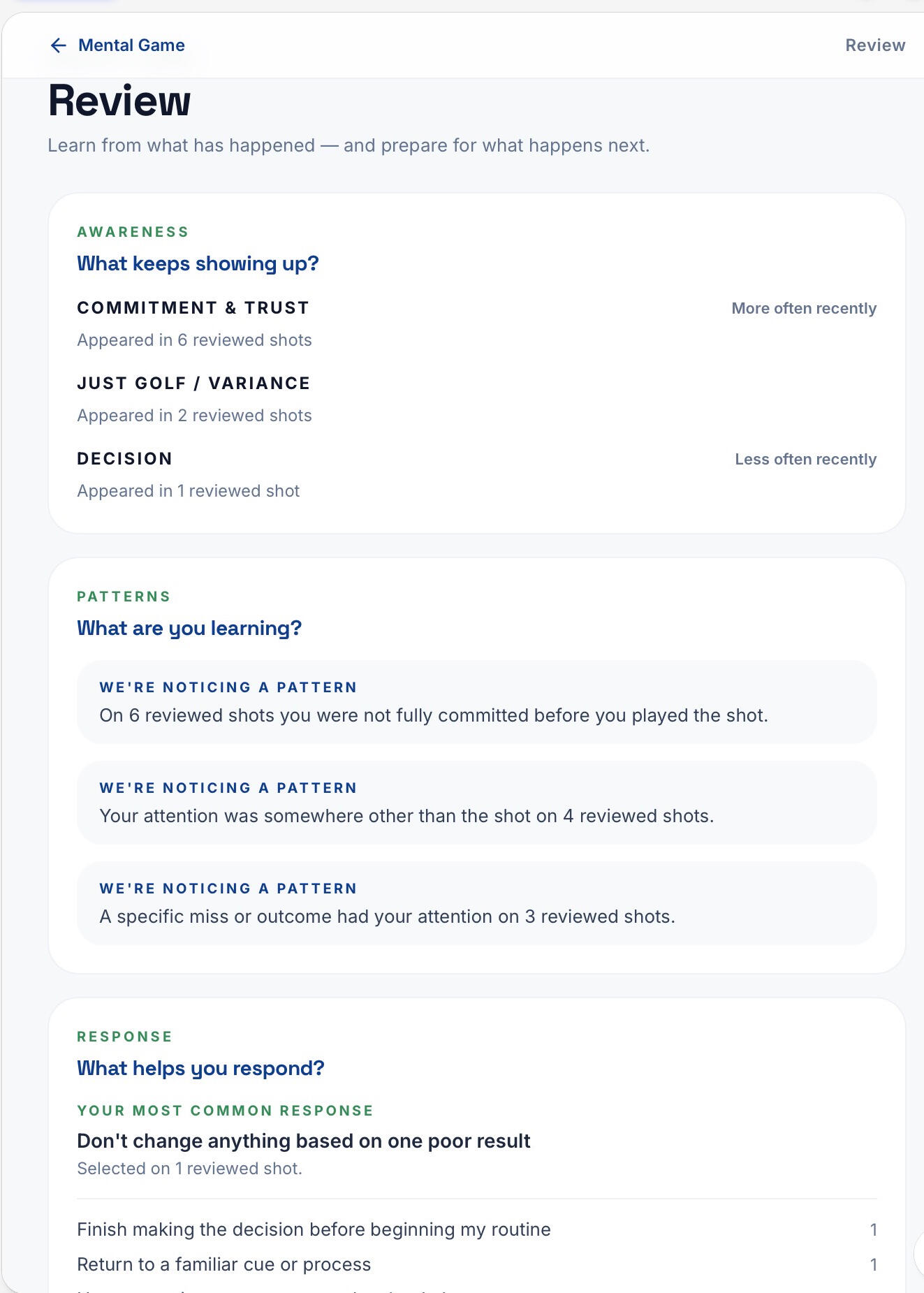The height and width of the screenshot is (1293, 924).
Task: Click the Review page title
Action: click(119, 101)
